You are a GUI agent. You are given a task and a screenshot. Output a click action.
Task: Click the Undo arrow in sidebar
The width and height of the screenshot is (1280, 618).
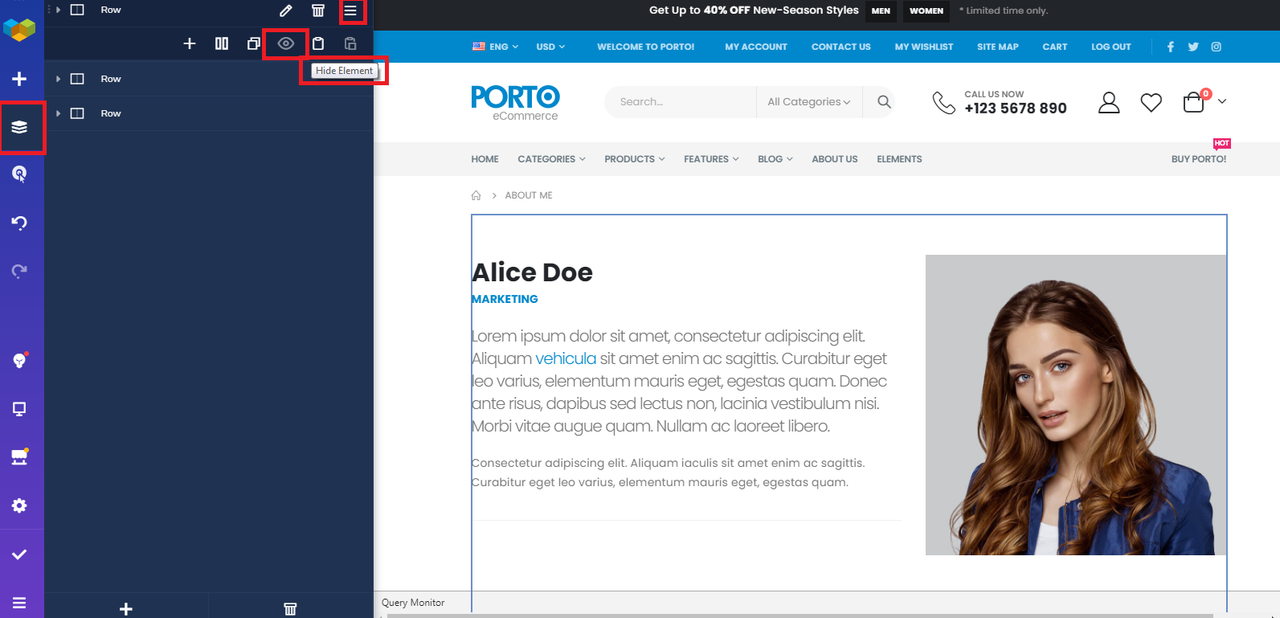(x=19, y=223)
